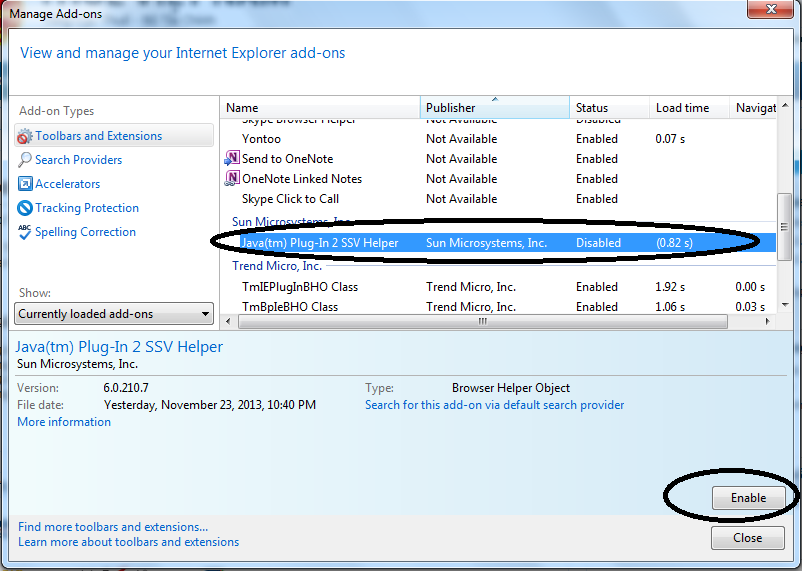Select Spelling Correction add-on type

(85, 232)
